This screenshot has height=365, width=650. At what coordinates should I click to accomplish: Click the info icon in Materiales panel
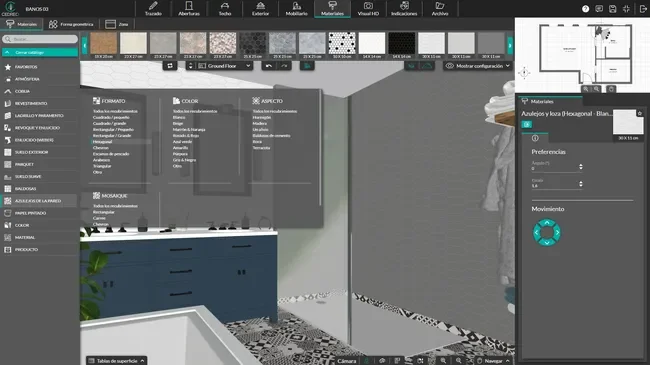[x=535, y=138]
